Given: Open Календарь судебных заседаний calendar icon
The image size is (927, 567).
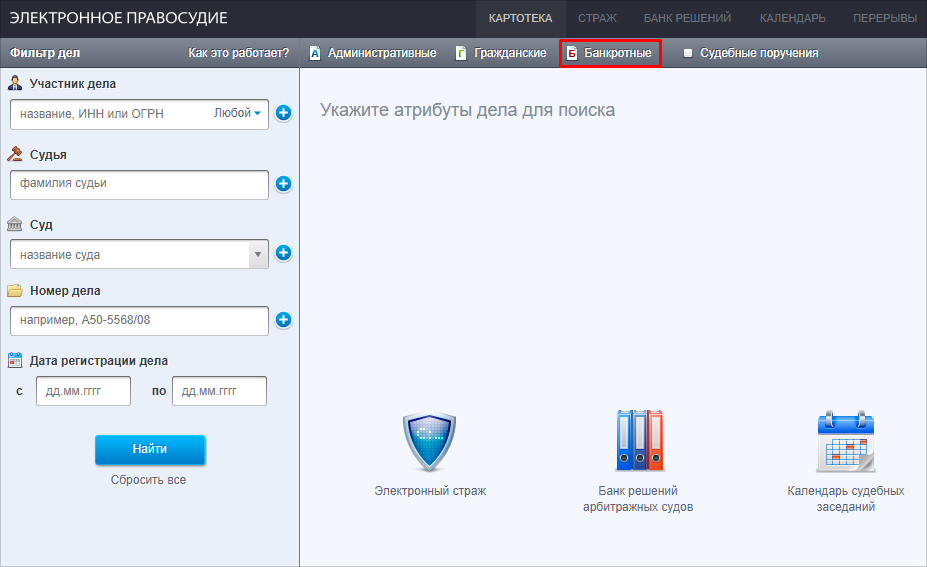Looking at the screenshot, I should click(x=845, y=441).
